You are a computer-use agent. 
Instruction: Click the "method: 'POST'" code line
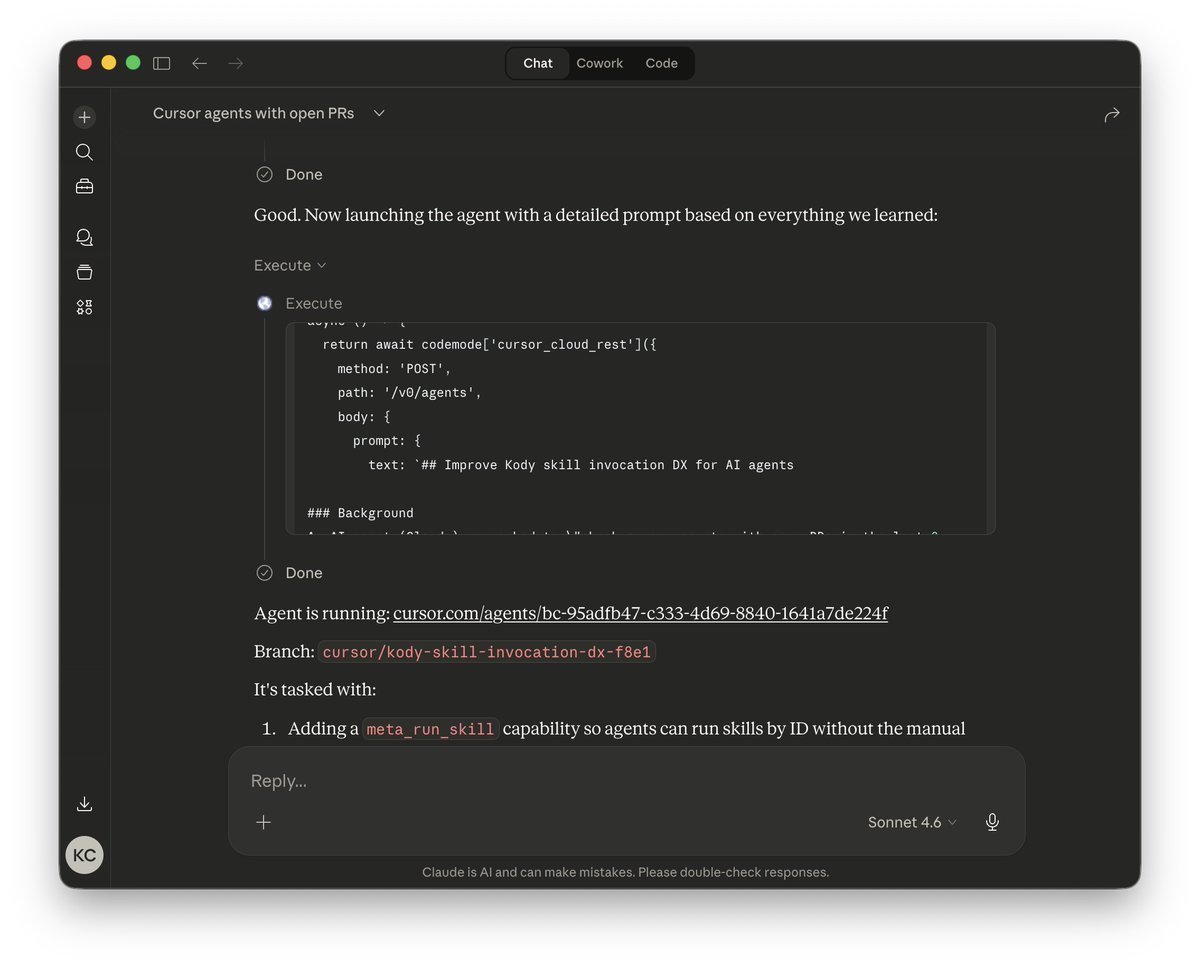[x=394, y=368]
